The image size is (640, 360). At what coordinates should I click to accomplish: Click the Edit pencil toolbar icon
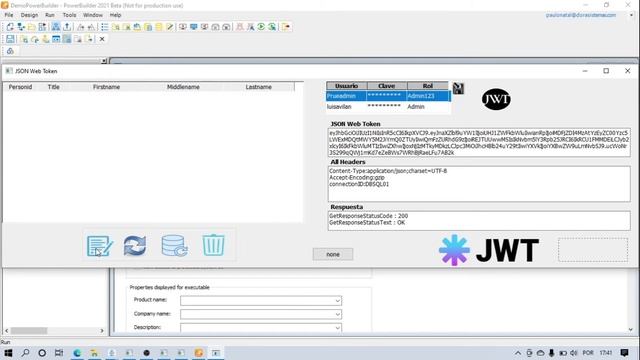coord(170,27)
